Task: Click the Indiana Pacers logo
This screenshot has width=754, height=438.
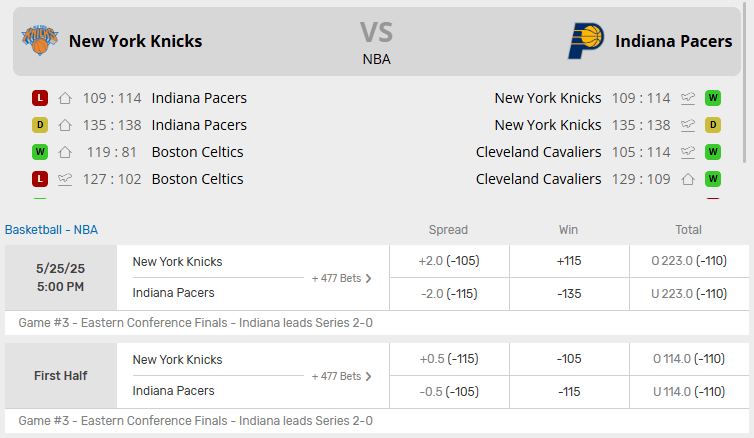Action: (586, 41)
